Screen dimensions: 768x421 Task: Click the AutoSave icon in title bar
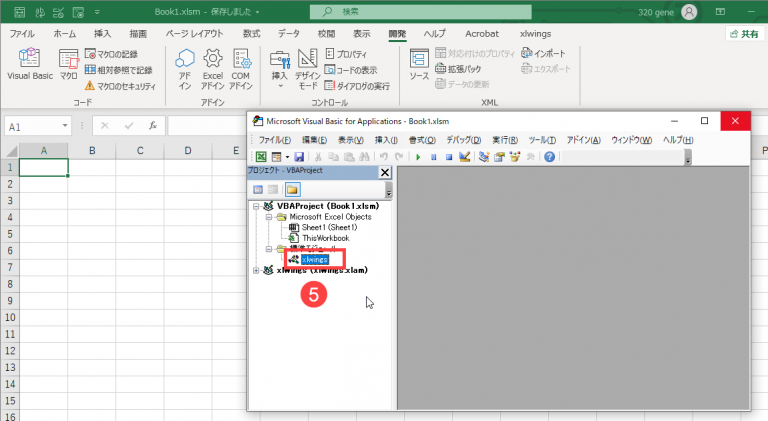[20, 12]
